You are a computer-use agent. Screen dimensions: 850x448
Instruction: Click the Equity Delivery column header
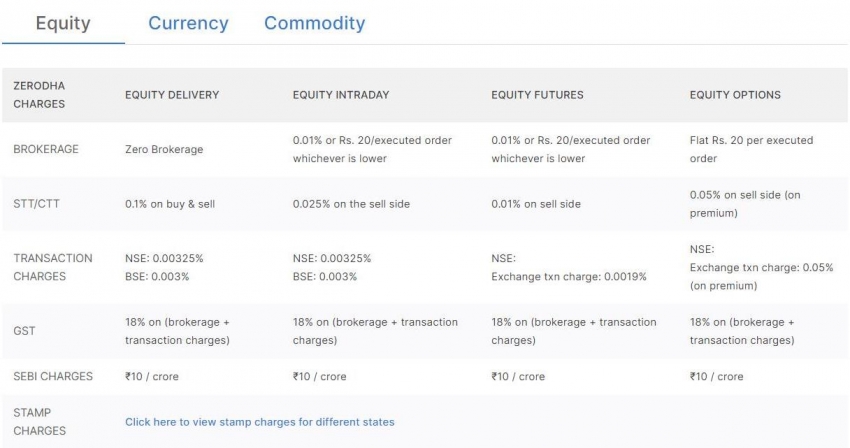[172, 95]
